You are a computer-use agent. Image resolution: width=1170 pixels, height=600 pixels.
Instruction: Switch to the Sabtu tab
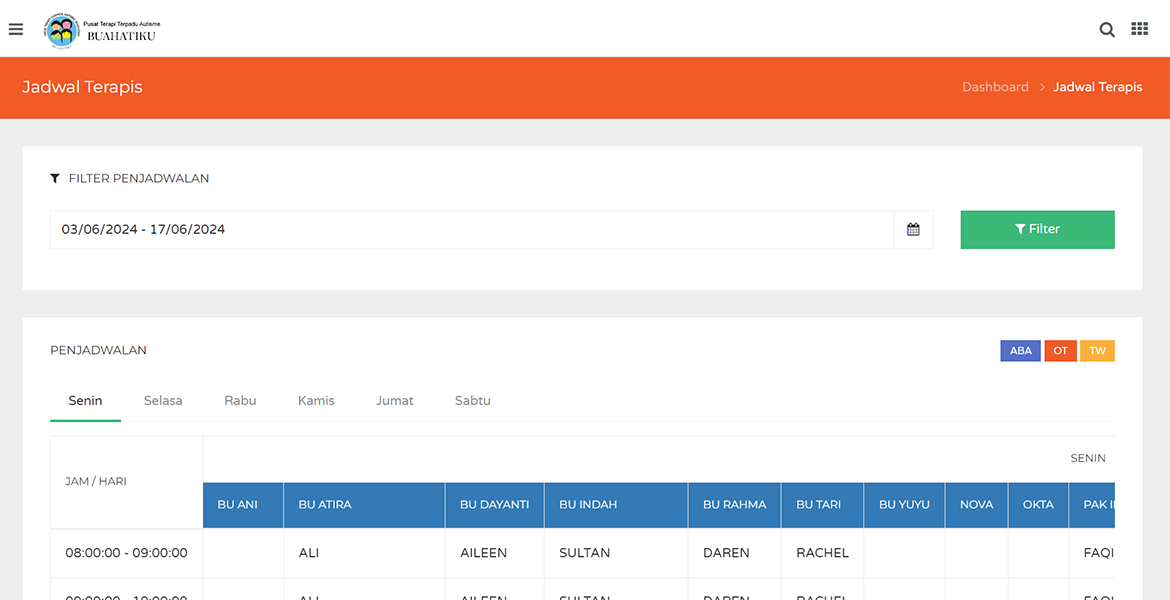coord(472,401)
